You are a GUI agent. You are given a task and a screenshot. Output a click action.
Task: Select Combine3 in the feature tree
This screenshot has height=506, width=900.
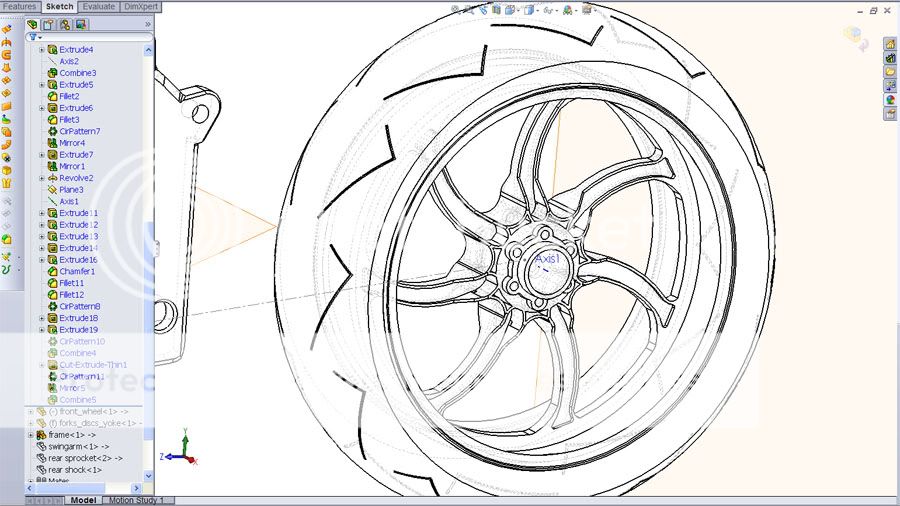coord(77,73)
